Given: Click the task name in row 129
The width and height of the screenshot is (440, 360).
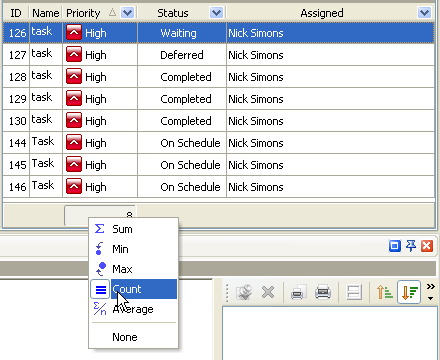Looking at the screenshot, I should pos(42,97).
